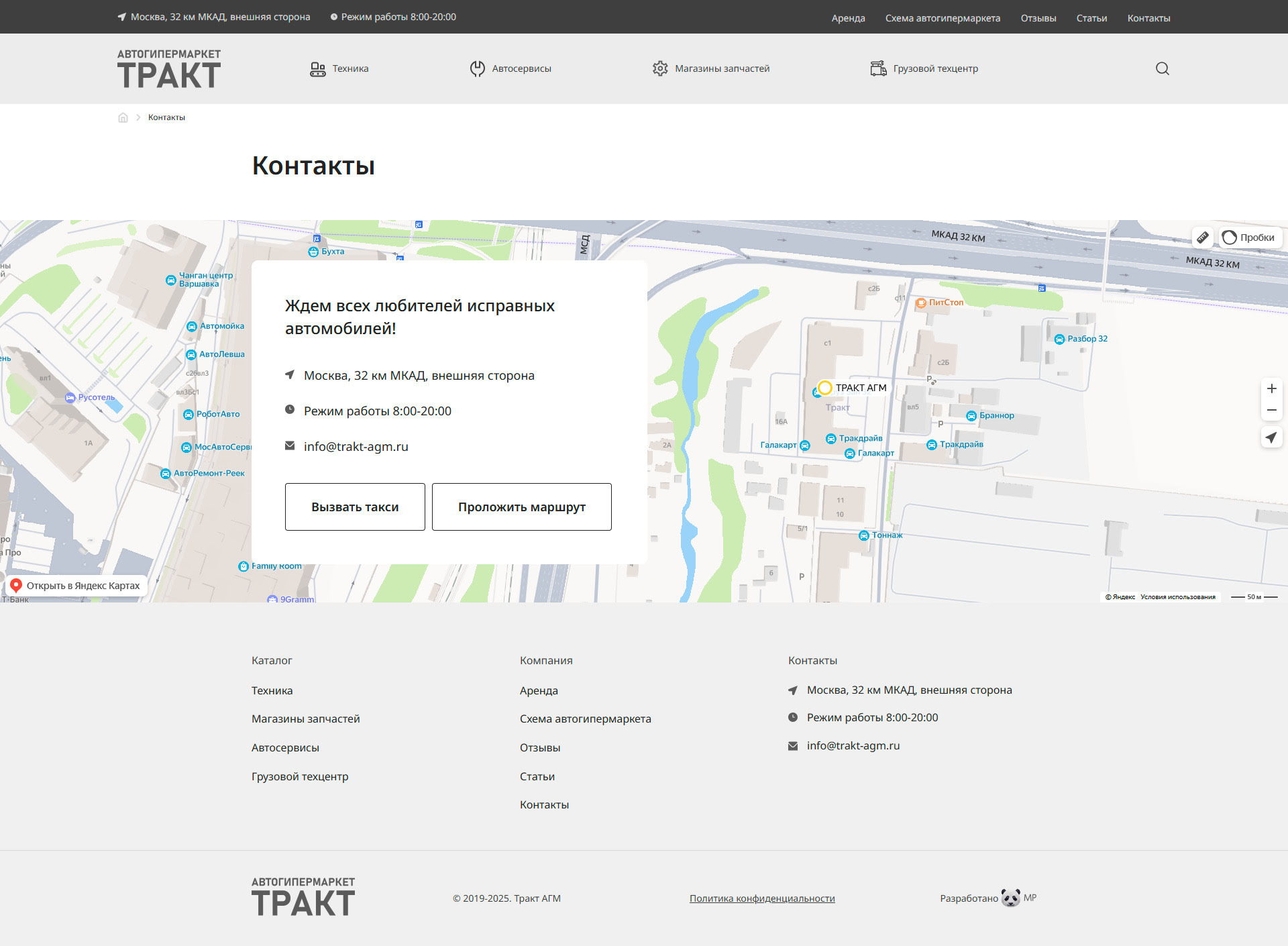Click the Тоннаж map marker
Screen dimensions: 1288x946
coord(864,535)
